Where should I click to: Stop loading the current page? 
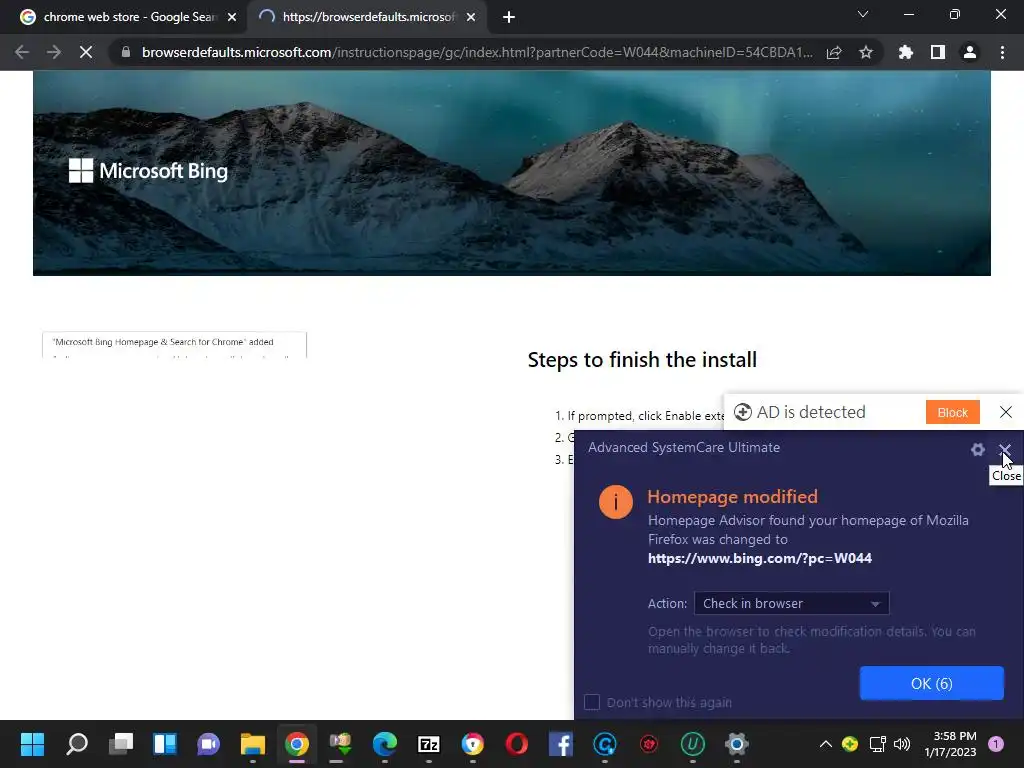point(86,52)
